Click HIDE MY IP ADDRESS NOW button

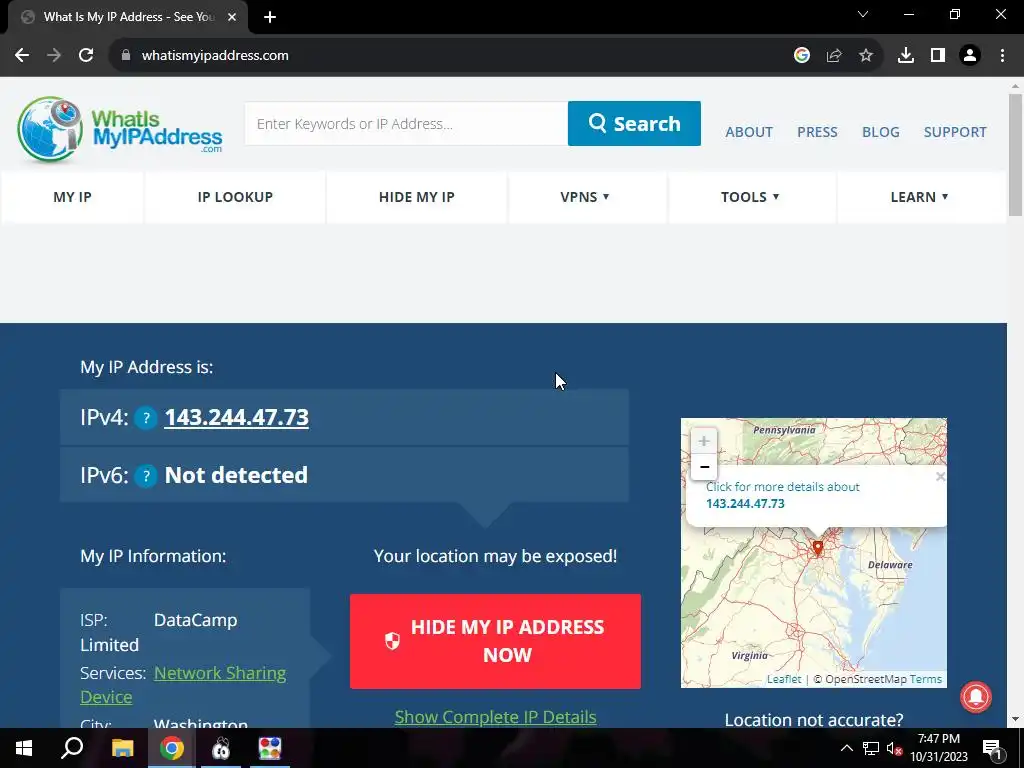click(x=495, y=641)
